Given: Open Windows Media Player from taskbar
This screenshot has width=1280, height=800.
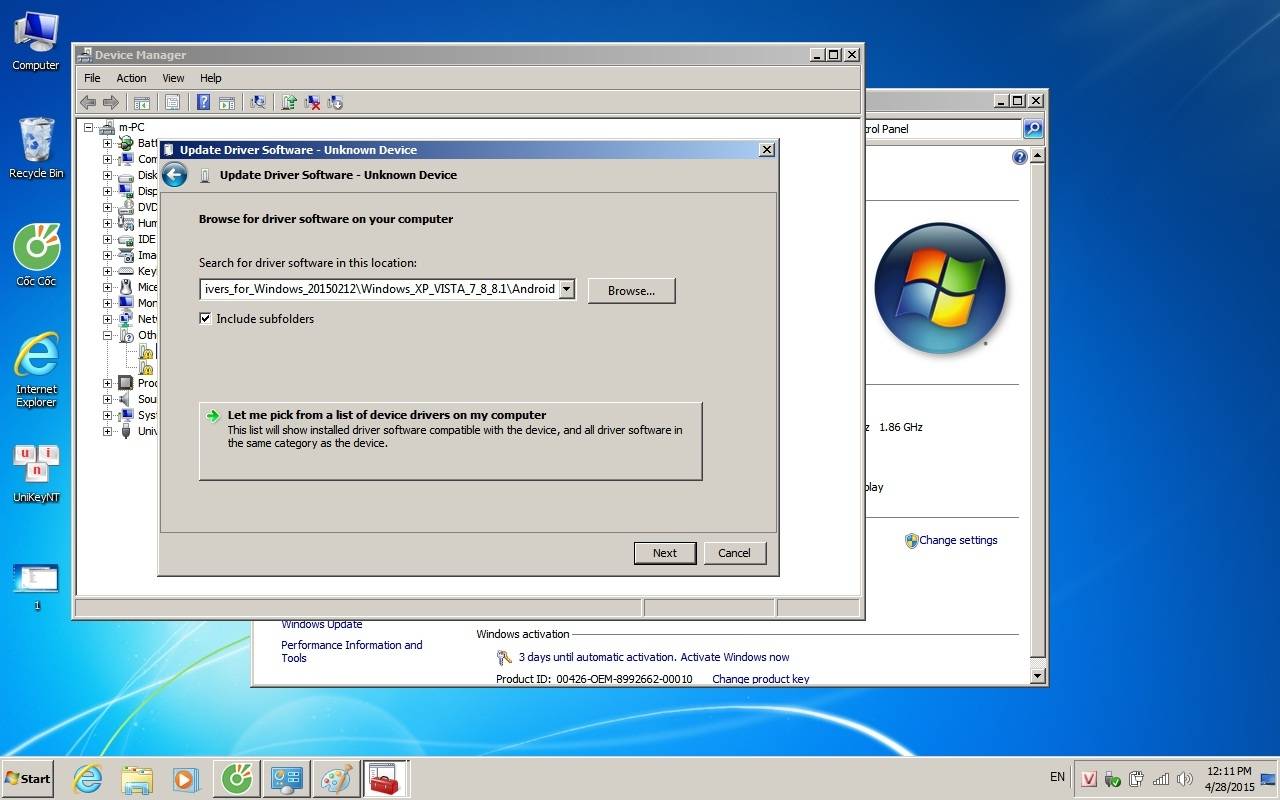Looking at the screenshot, I should [x=185, y=778].
